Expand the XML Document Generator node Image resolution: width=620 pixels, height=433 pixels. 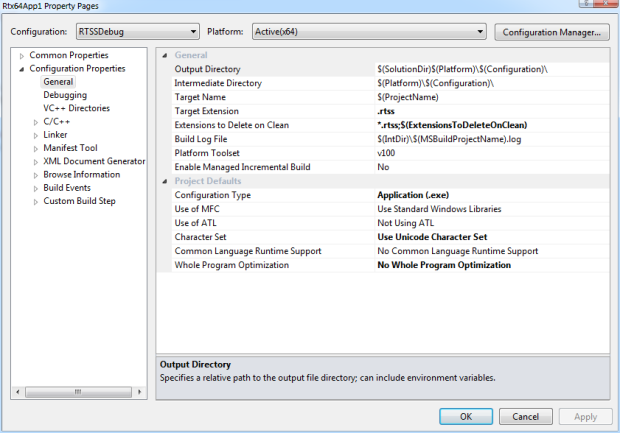tap(36, 161)
